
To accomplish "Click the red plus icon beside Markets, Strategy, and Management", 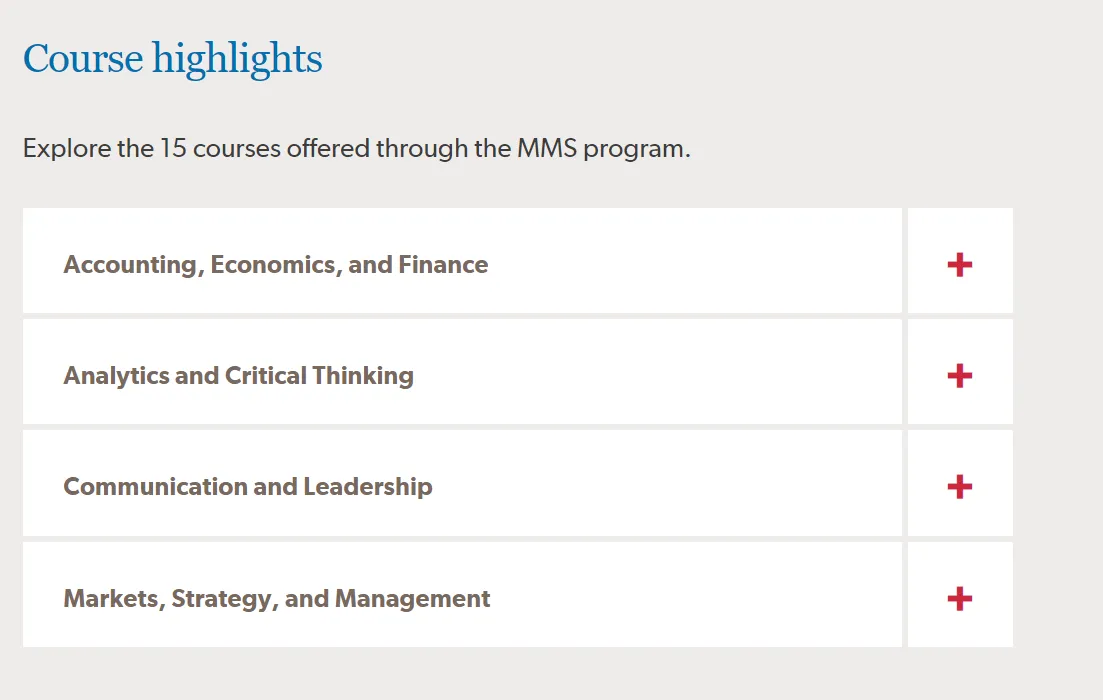I will click(959, 599).
